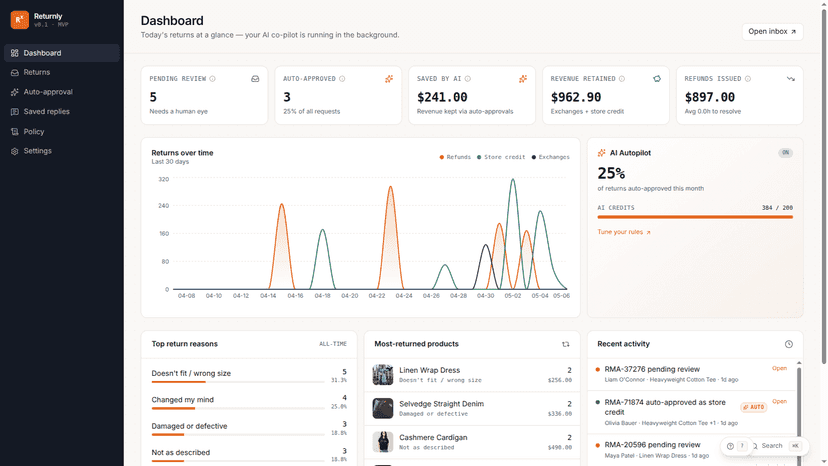Screen dimensions: 828x466
Task: Click Auto-approval sparkle icon in sidebar
Action: coord(15,92)
